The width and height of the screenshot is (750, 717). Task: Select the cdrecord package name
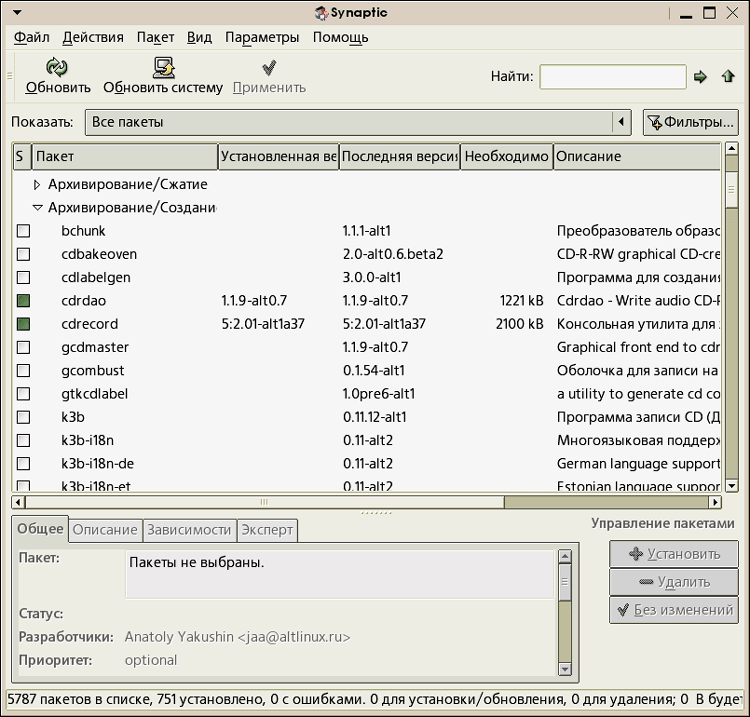click(89, 324)
